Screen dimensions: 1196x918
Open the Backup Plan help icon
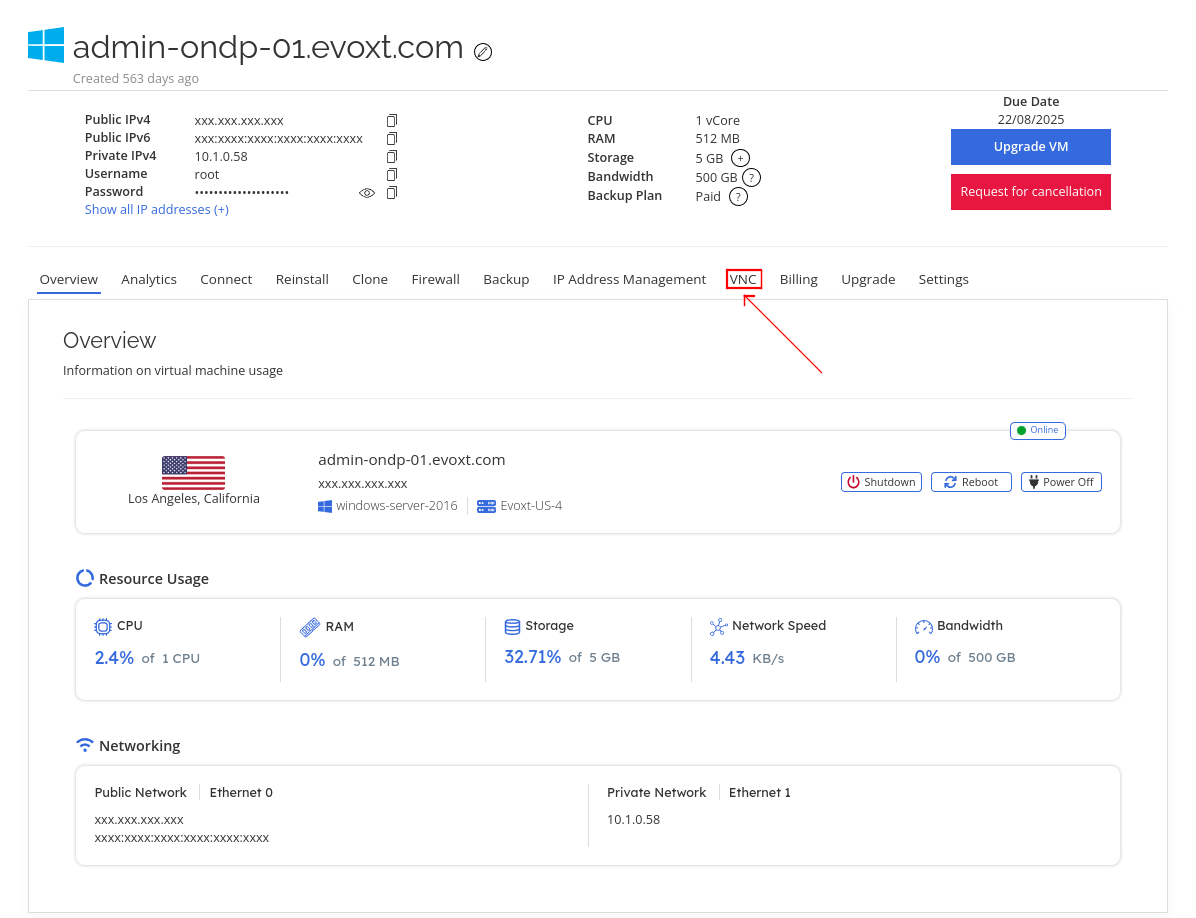pos(738,196)
